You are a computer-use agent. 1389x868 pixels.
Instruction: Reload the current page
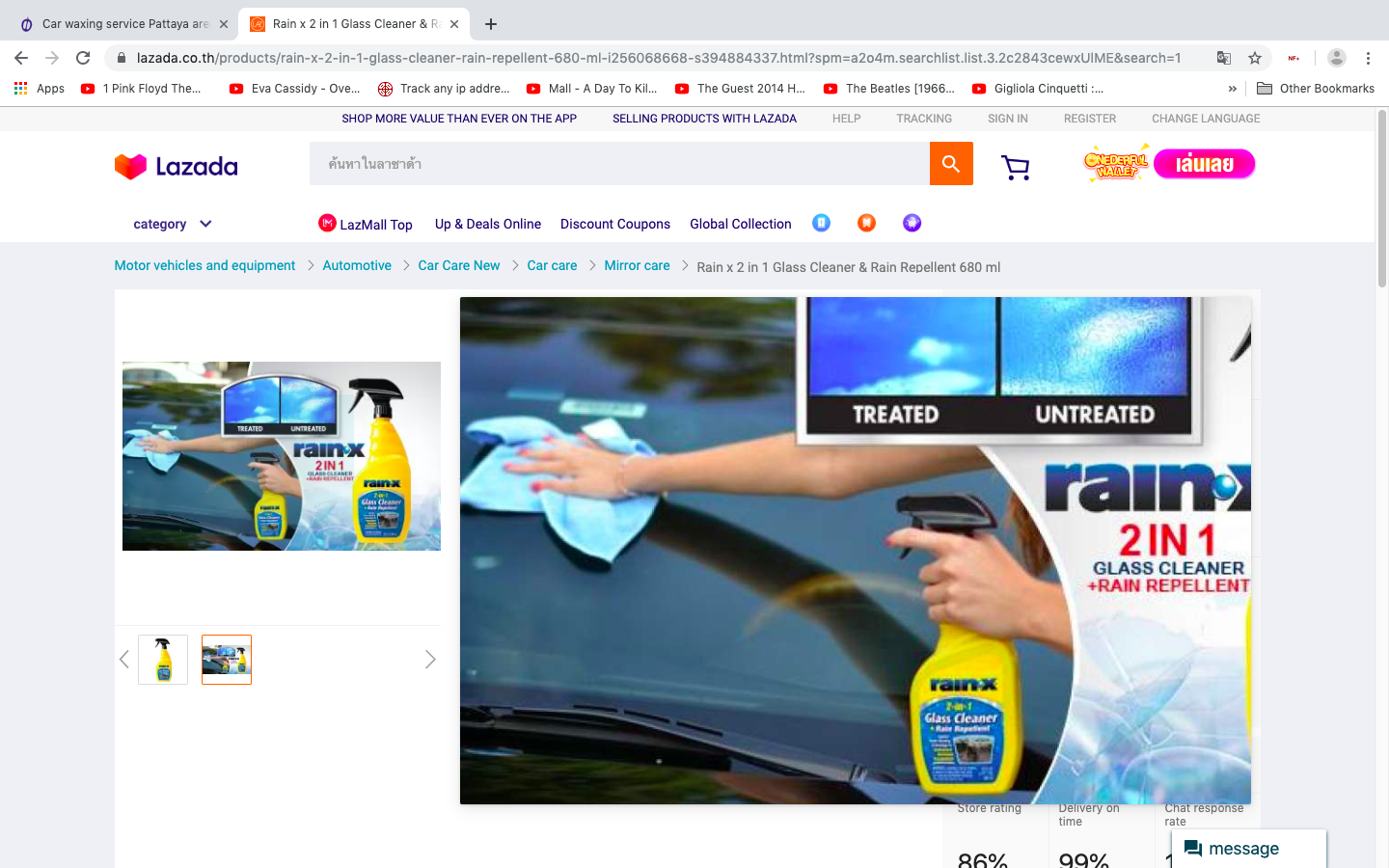[x=83, y=58]
